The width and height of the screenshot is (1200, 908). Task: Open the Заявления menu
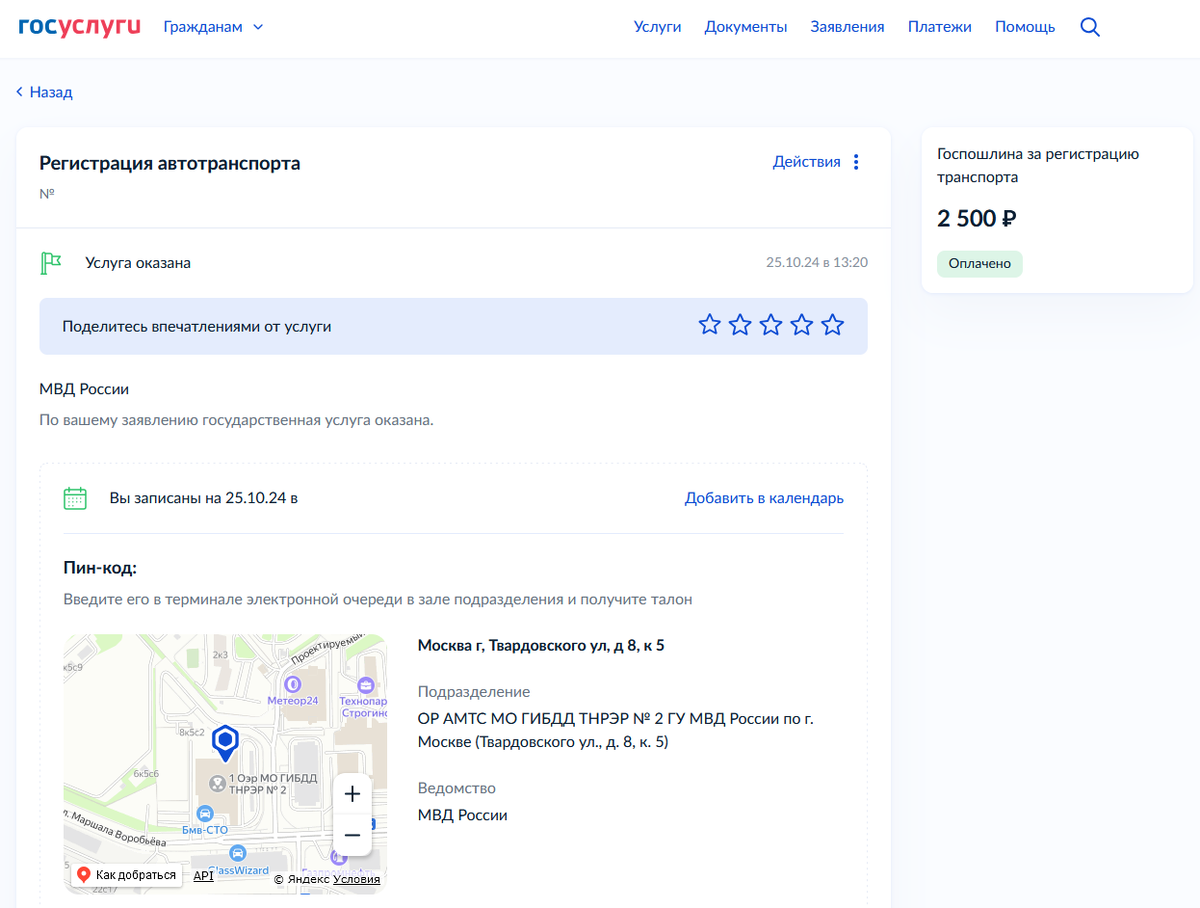(x=847, y=27)
